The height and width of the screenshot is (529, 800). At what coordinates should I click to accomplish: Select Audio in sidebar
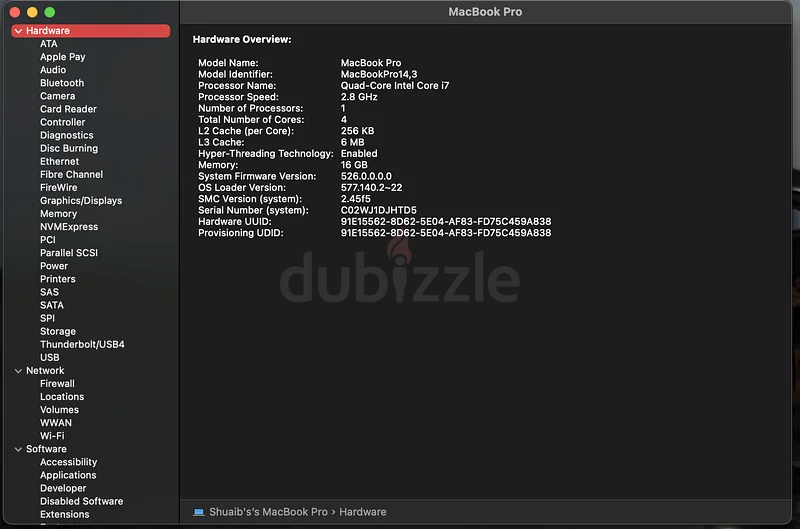click(53, 70)
